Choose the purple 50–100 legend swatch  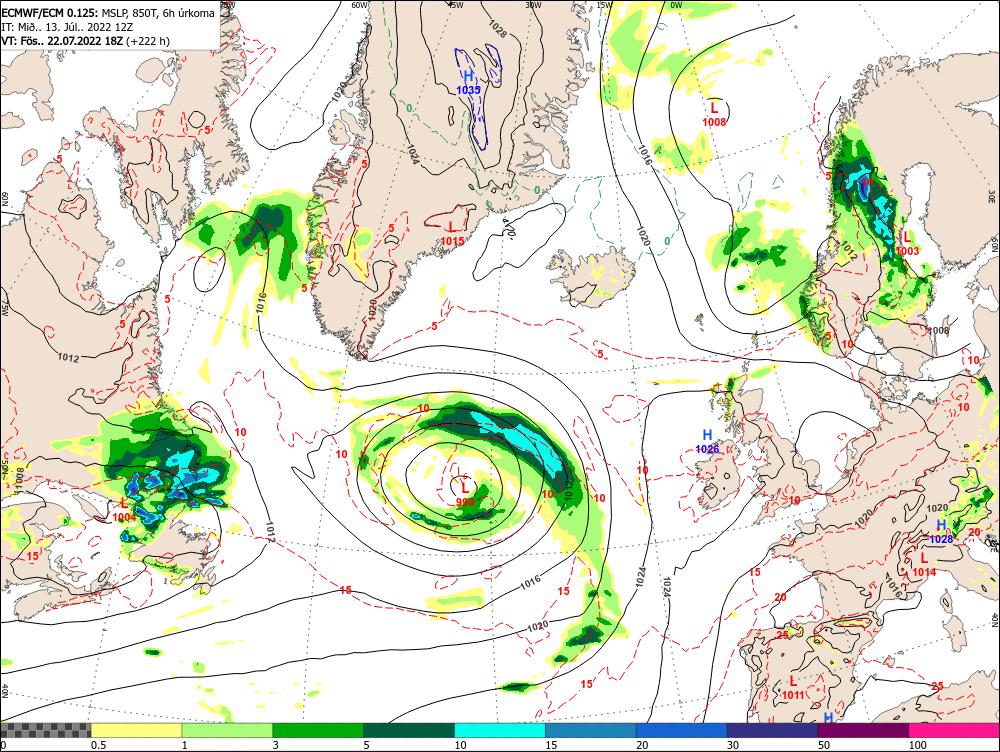(x=863, y=730)
